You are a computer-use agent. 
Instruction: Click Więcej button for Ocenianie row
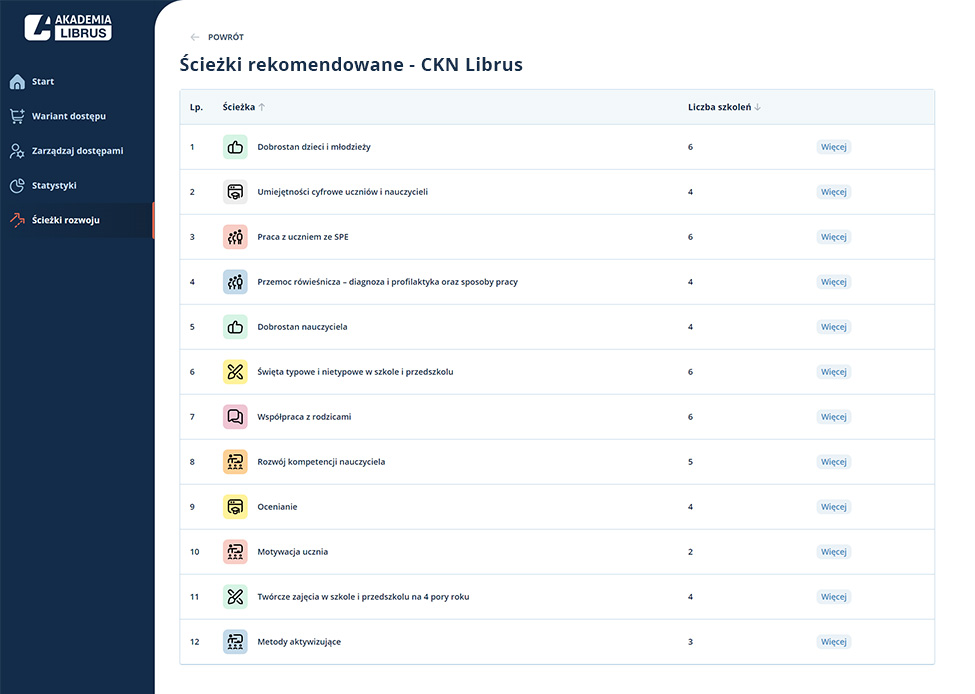click(x=833, y=507)
